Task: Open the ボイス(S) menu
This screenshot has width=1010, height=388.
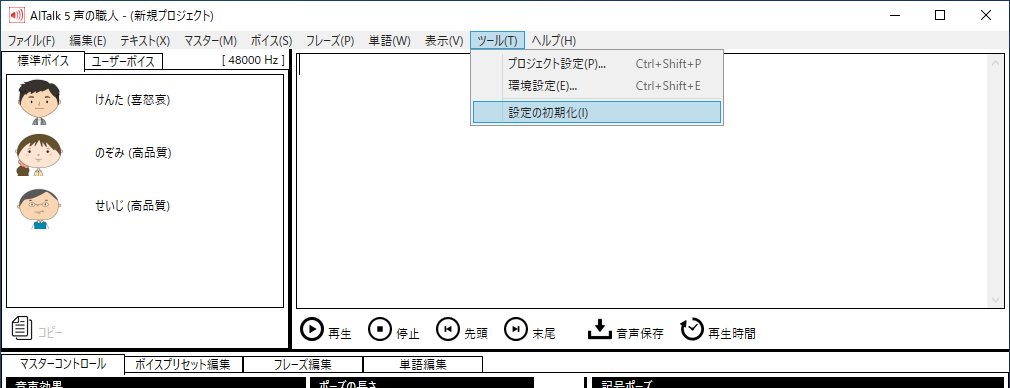Action: point(271,41)
